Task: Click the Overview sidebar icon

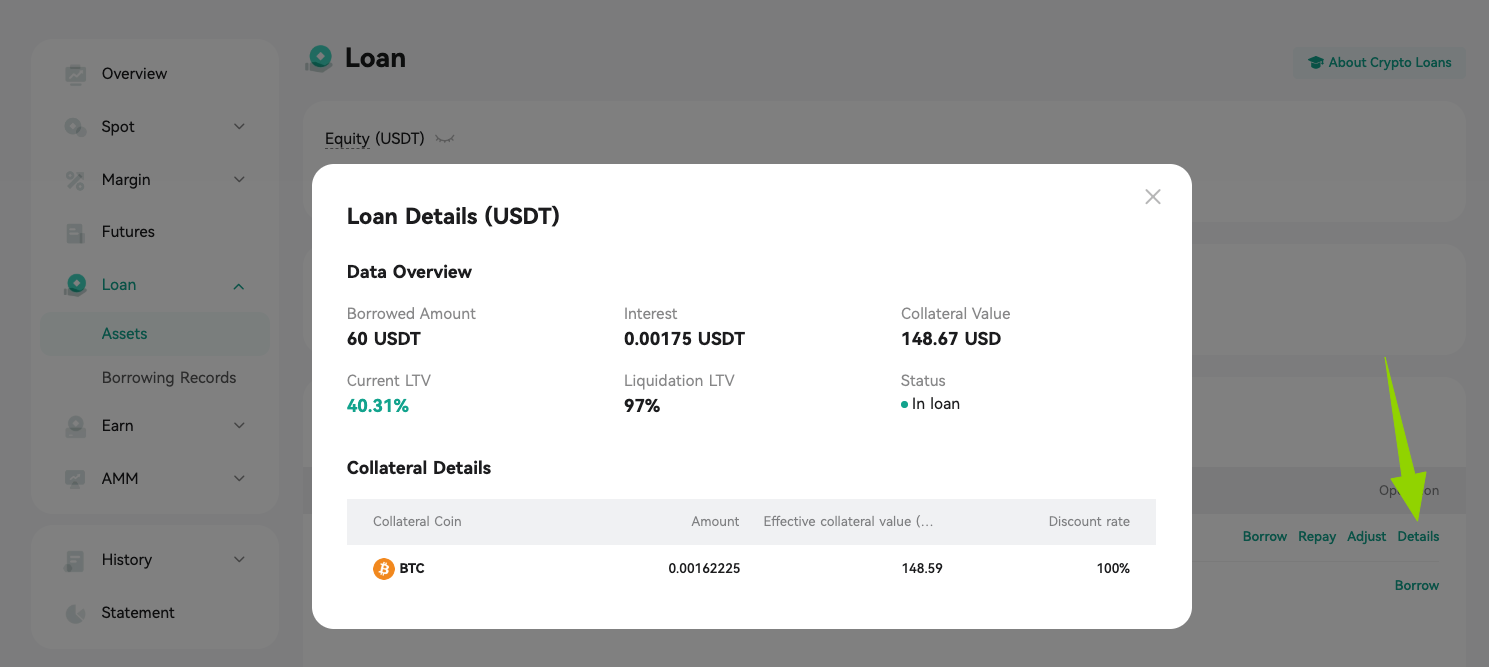Action: click(x=75, y=74)
